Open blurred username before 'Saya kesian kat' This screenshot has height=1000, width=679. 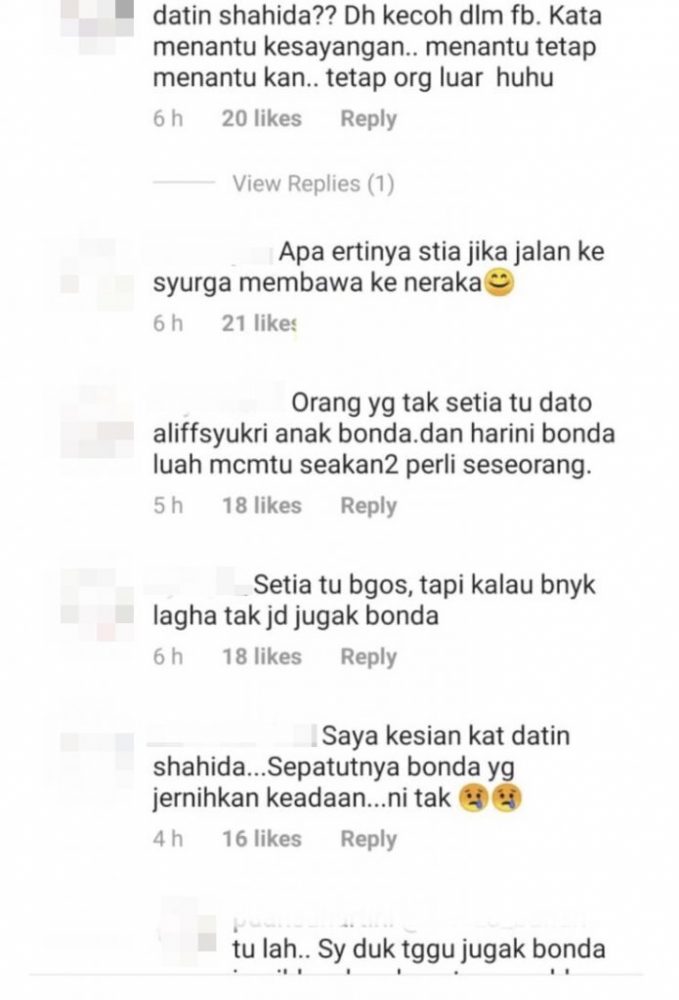[233, 736]
